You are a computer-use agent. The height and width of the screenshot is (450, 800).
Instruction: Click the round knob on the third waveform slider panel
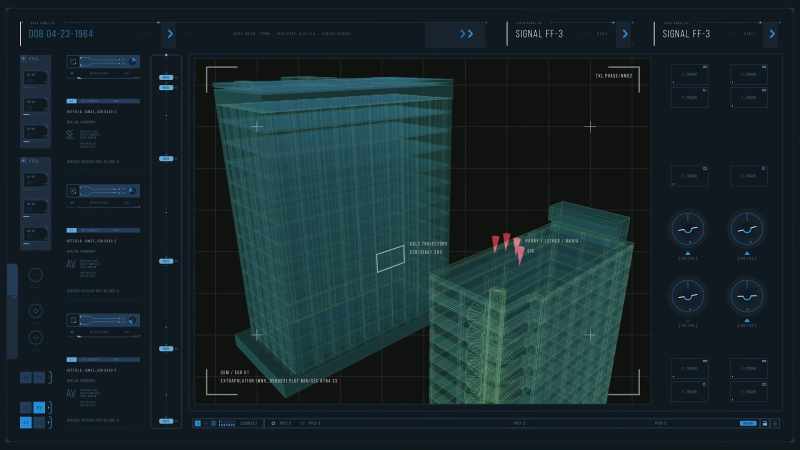pos(133,320)
